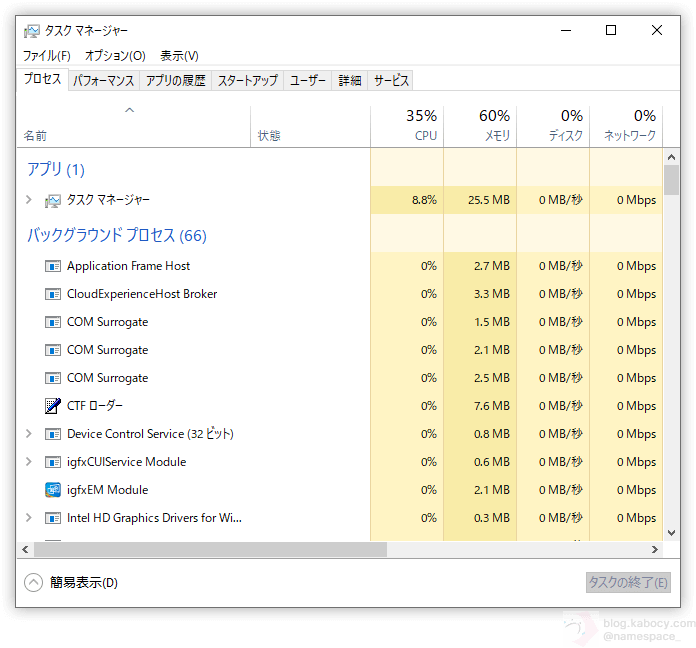Expand the igfxCUIService Module row
696x648 pixels.
point(29,462)
